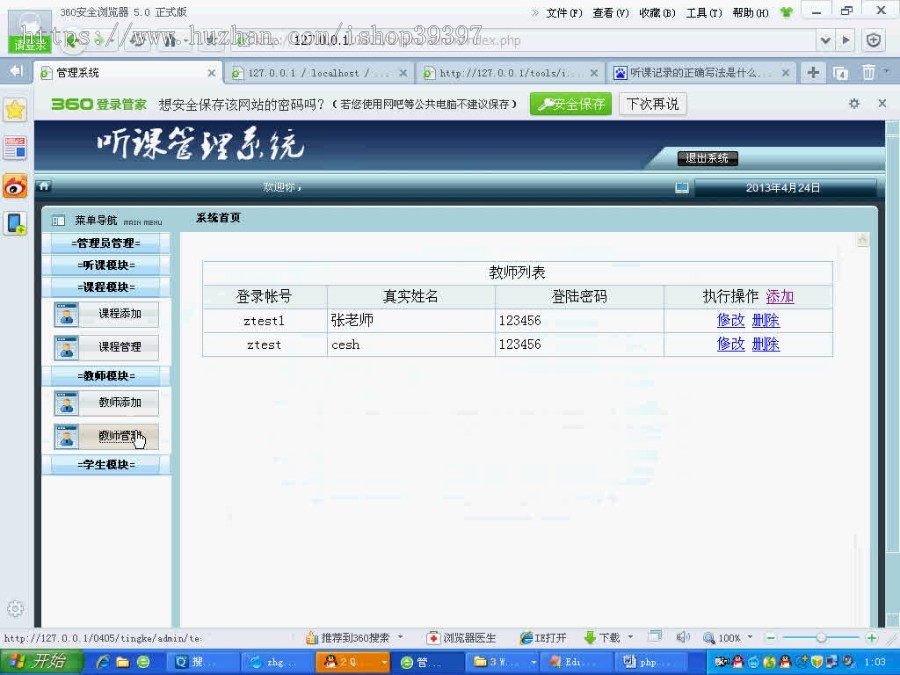Open the closed tabs trash icon
Image resolution: width=900 pixels, height=675 pixels.
(x=868, y=72)
